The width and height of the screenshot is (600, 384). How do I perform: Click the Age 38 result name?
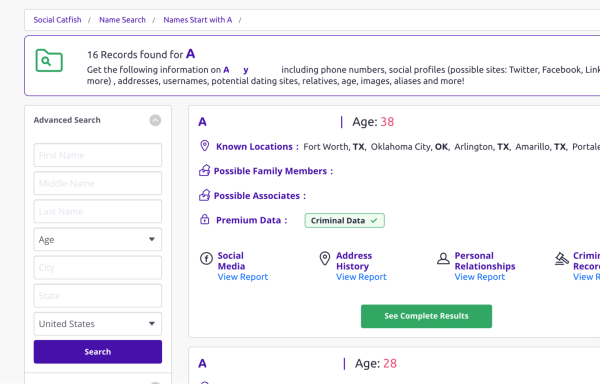point(202,122)
